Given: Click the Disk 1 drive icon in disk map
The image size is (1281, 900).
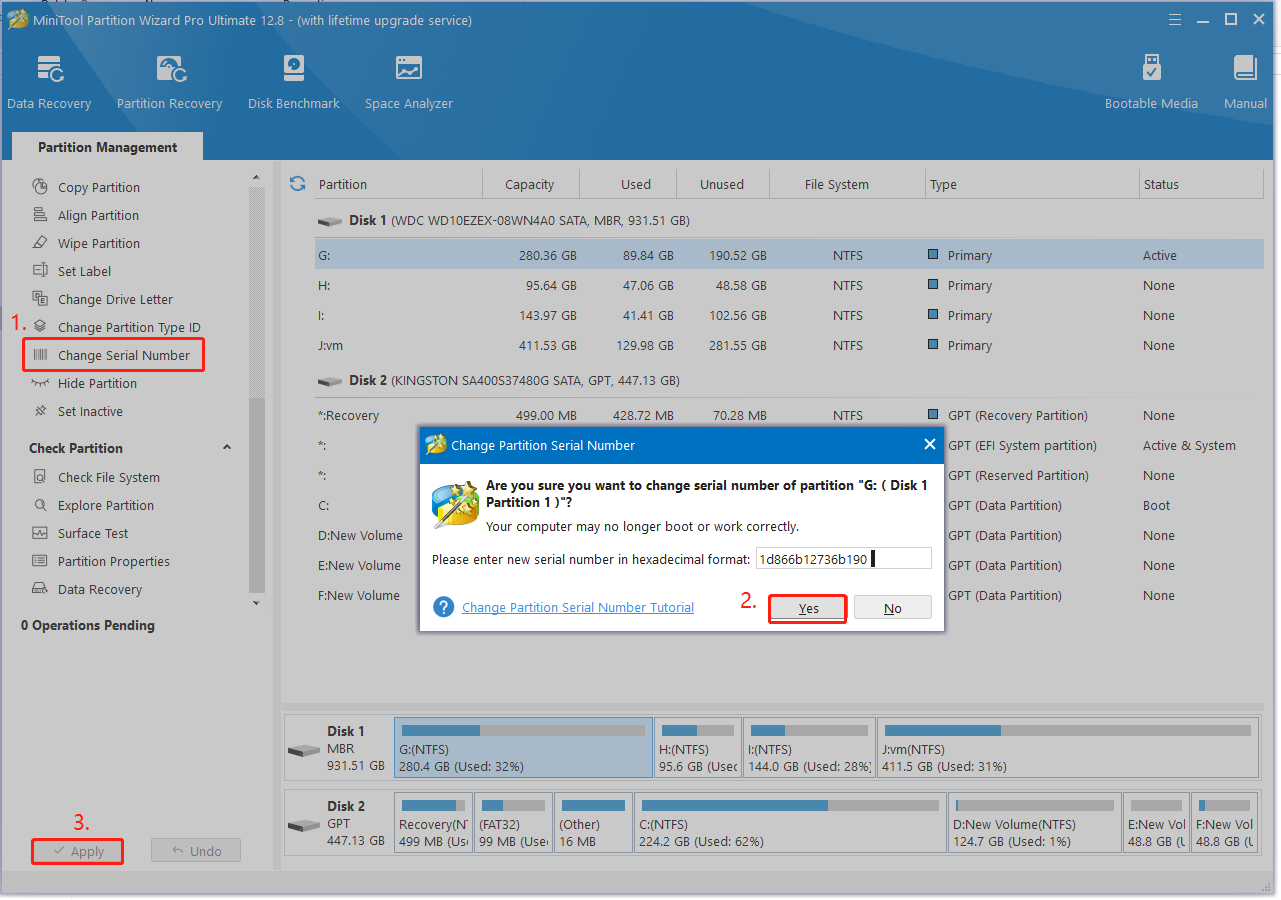Looking at the screenshot, I should tap(304, 750).
